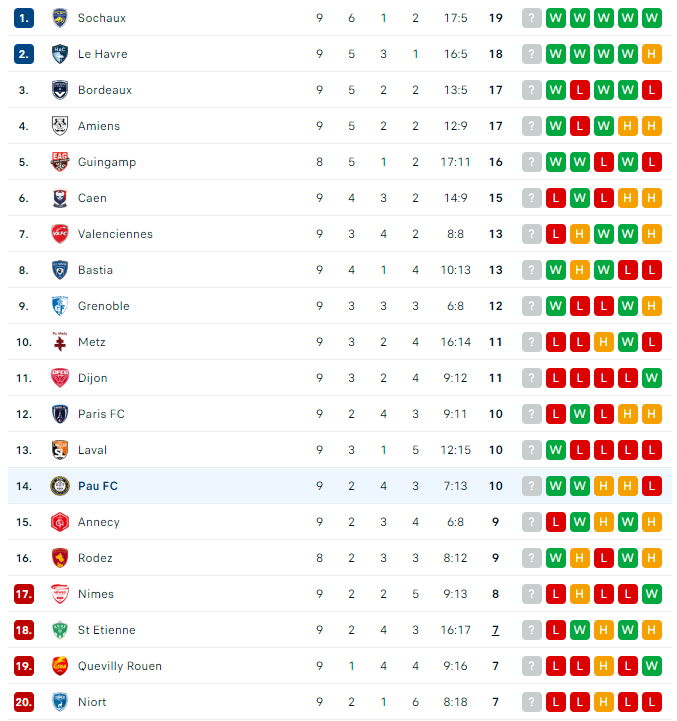The height and width of the screenshot is (721, 677).
Task: Open the Caen team link
Action: 92,198
